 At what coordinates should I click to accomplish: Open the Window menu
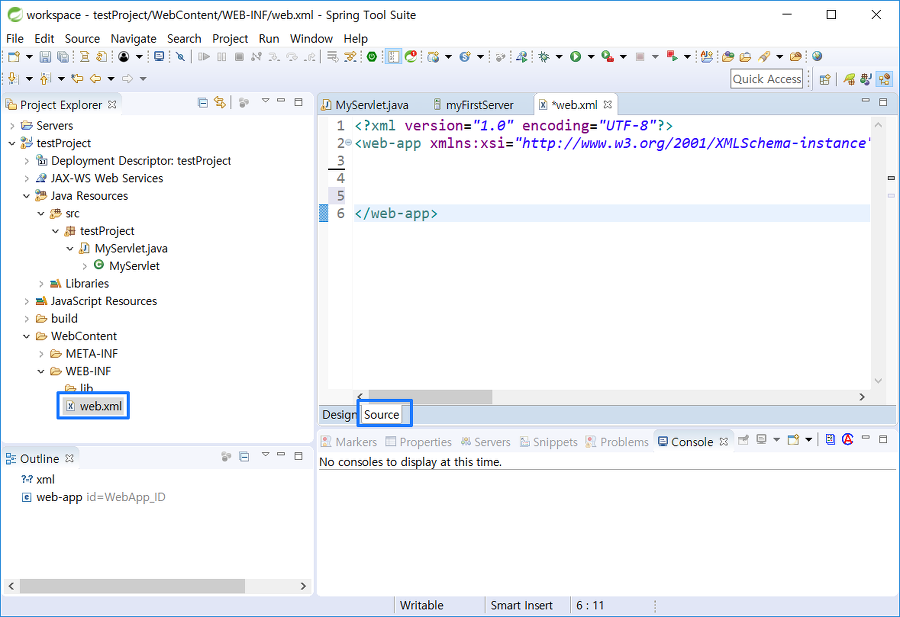[311, 38]
